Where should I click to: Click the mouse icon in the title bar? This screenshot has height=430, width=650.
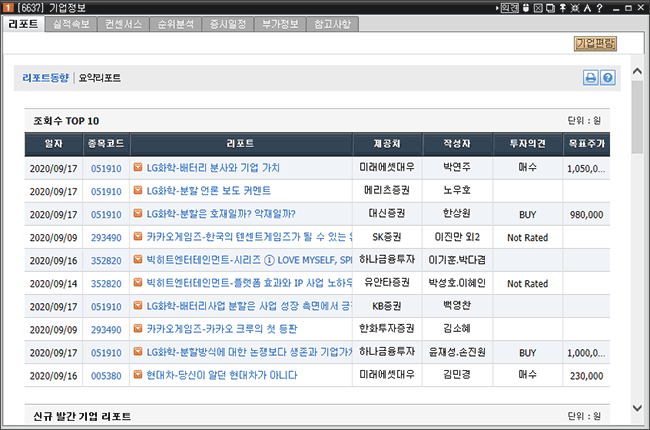tap(526, 8)
